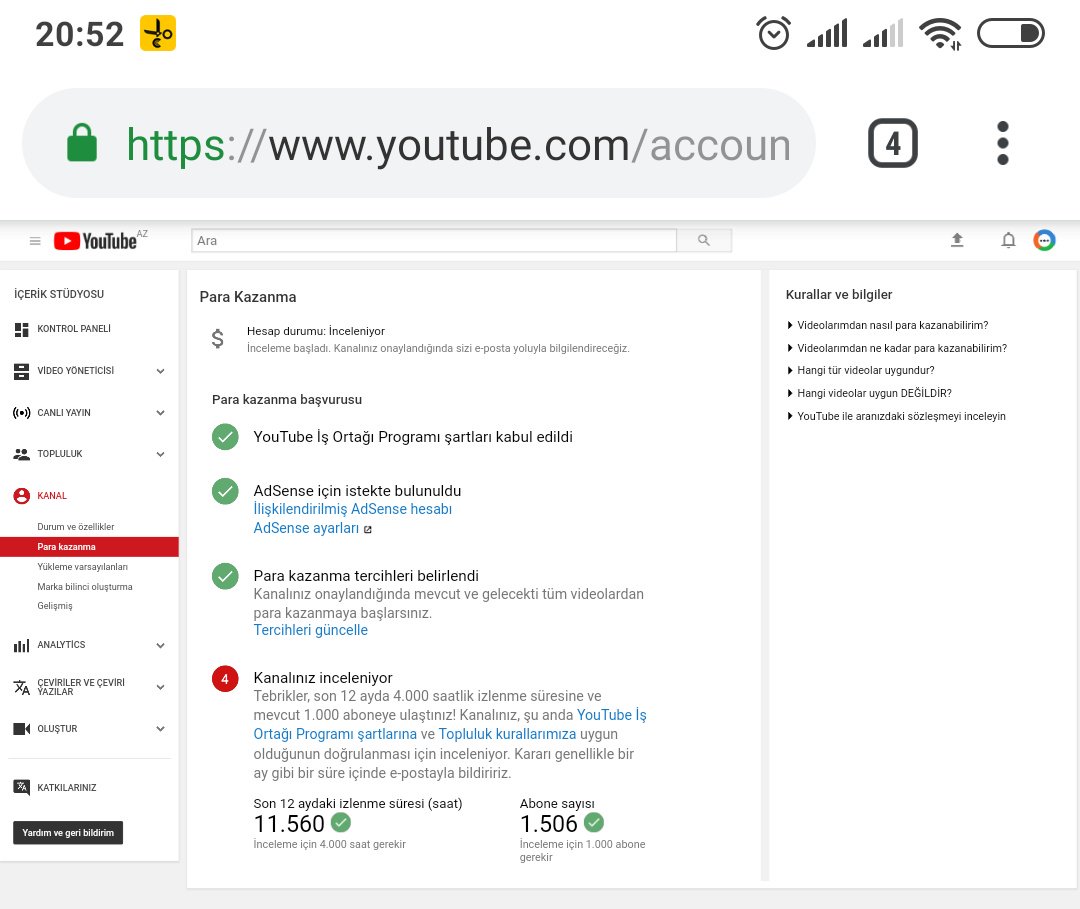This screenshot has height=909, width=1080.
Task: Tap the alarm clock status icon
Action: pos(773,33)
